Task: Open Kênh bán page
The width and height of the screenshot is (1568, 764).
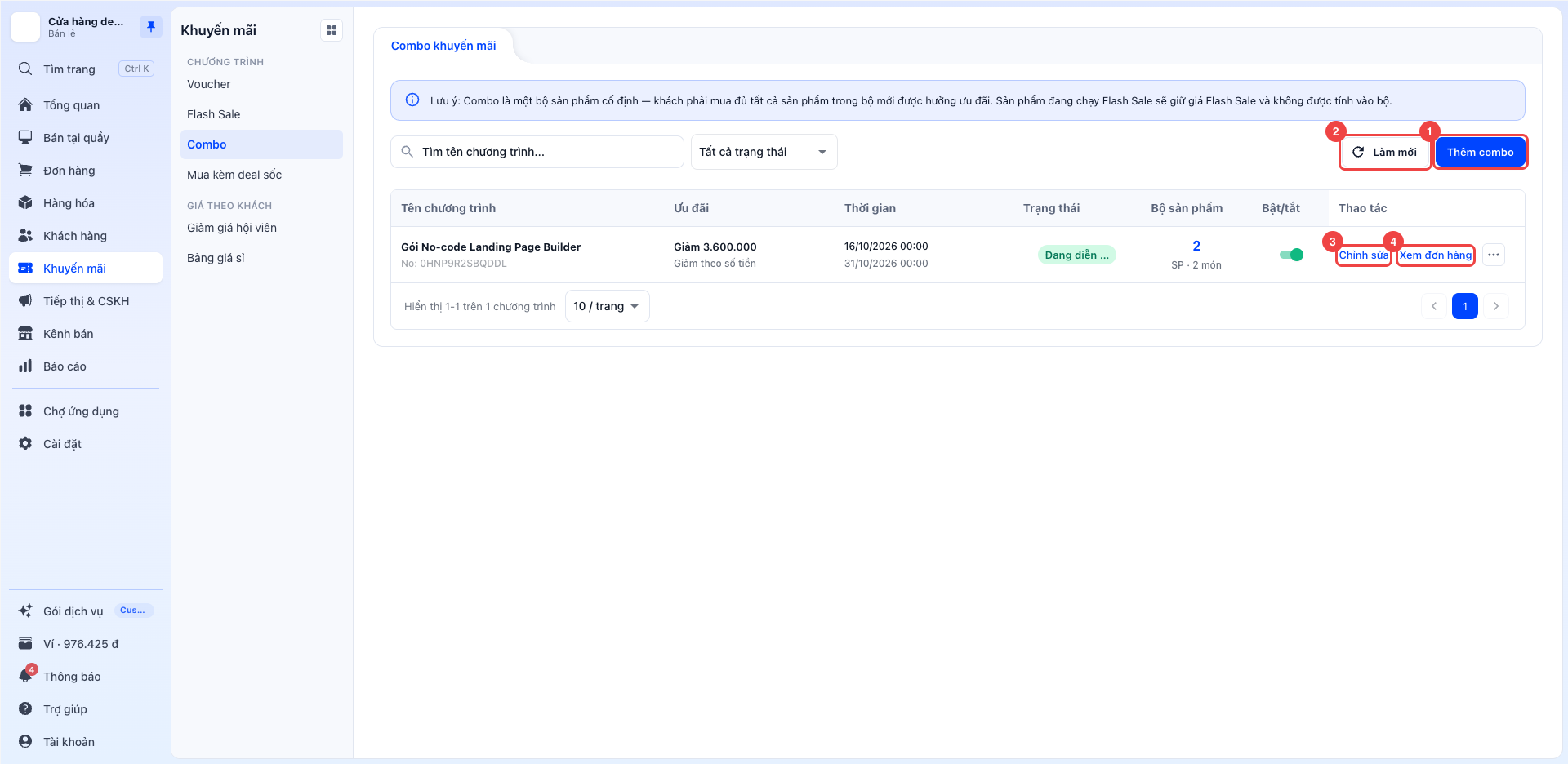Action: pyautogui.click(x=86, y=334)
